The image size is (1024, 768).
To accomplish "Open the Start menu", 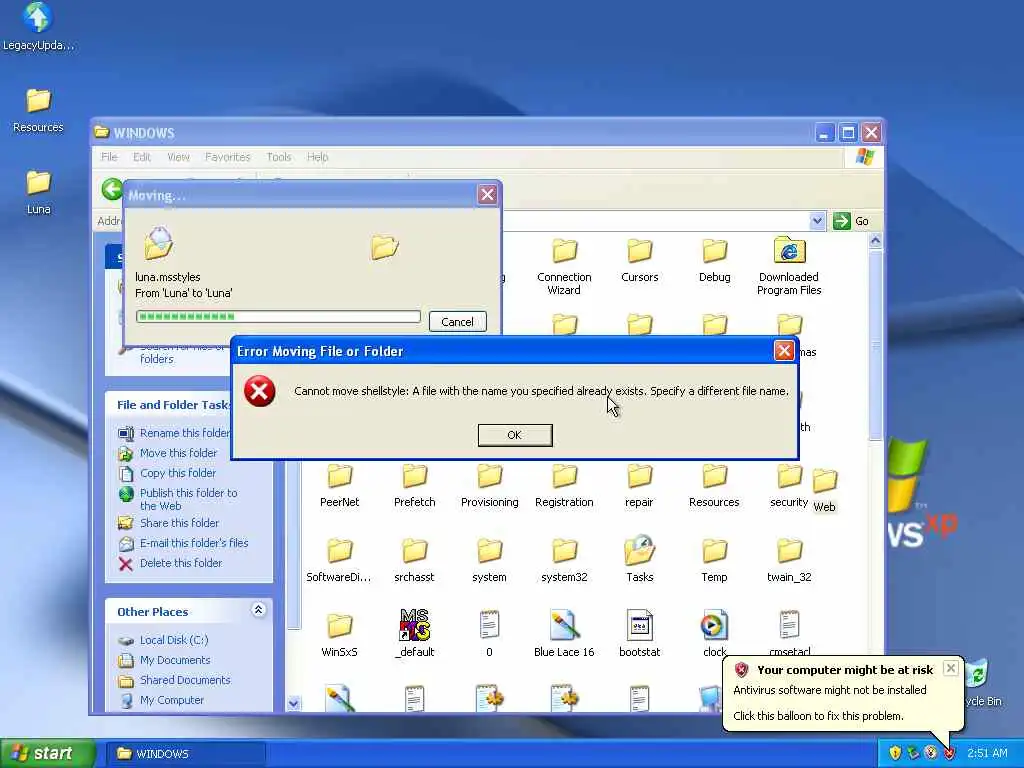I will point(47,753).
